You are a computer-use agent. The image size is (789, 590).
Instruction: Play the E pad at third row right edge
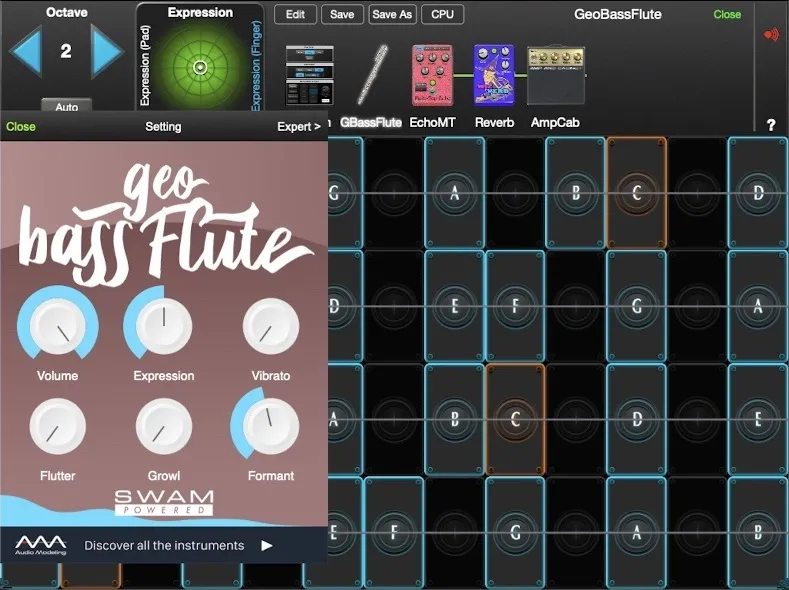[758, 419]
